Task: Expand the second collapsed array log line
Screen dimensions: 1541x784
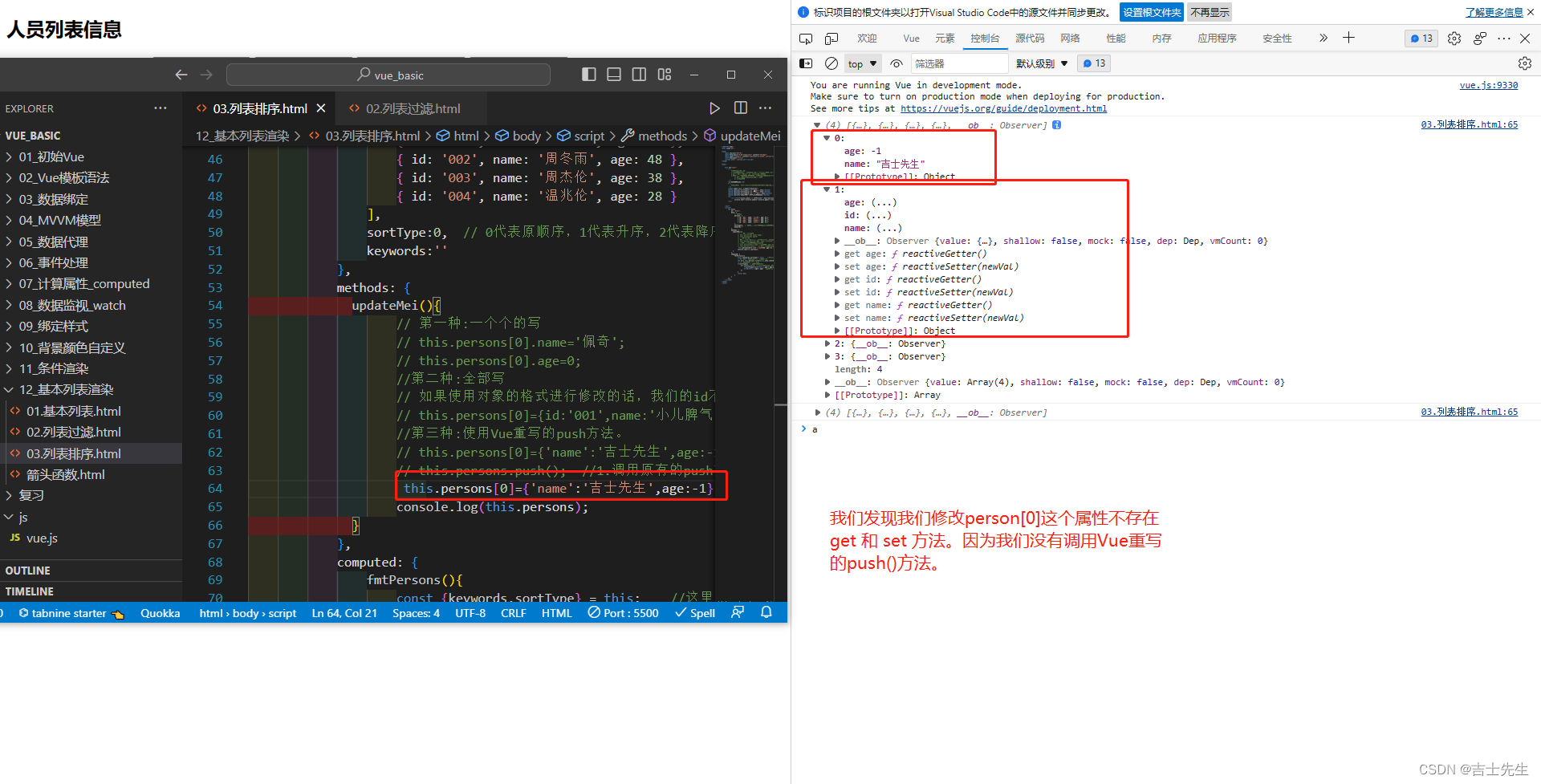Action: click(x=817, y=412)
